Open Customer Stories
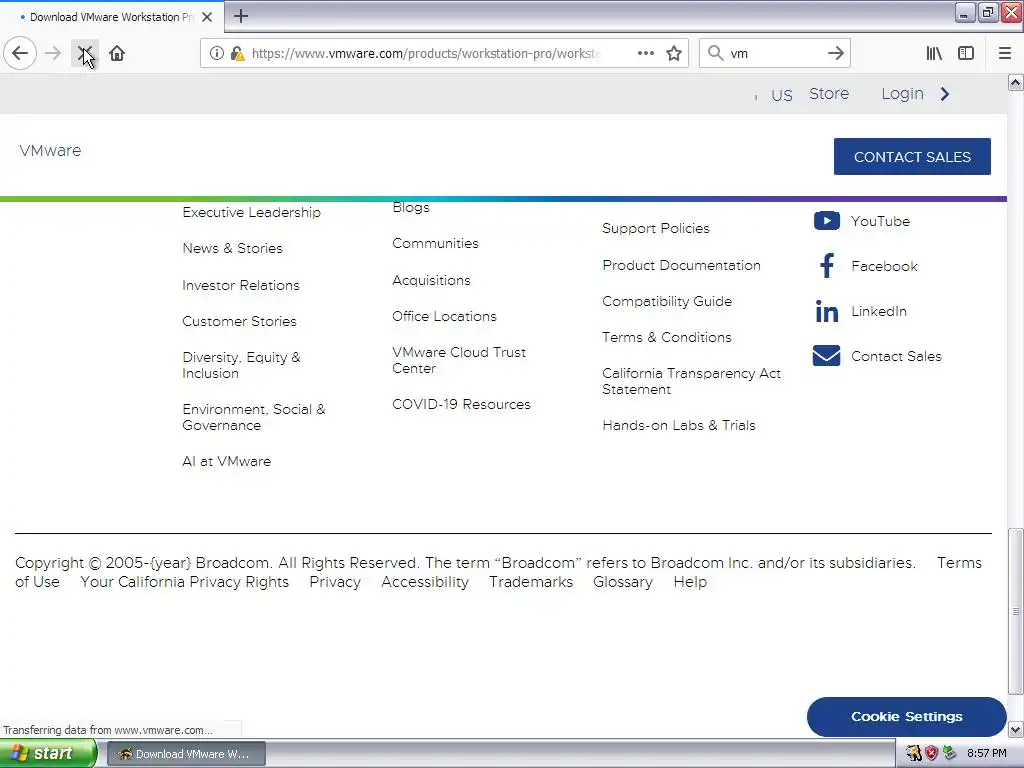Screen dimensions: 1024x768 click(x=239, y=321)
